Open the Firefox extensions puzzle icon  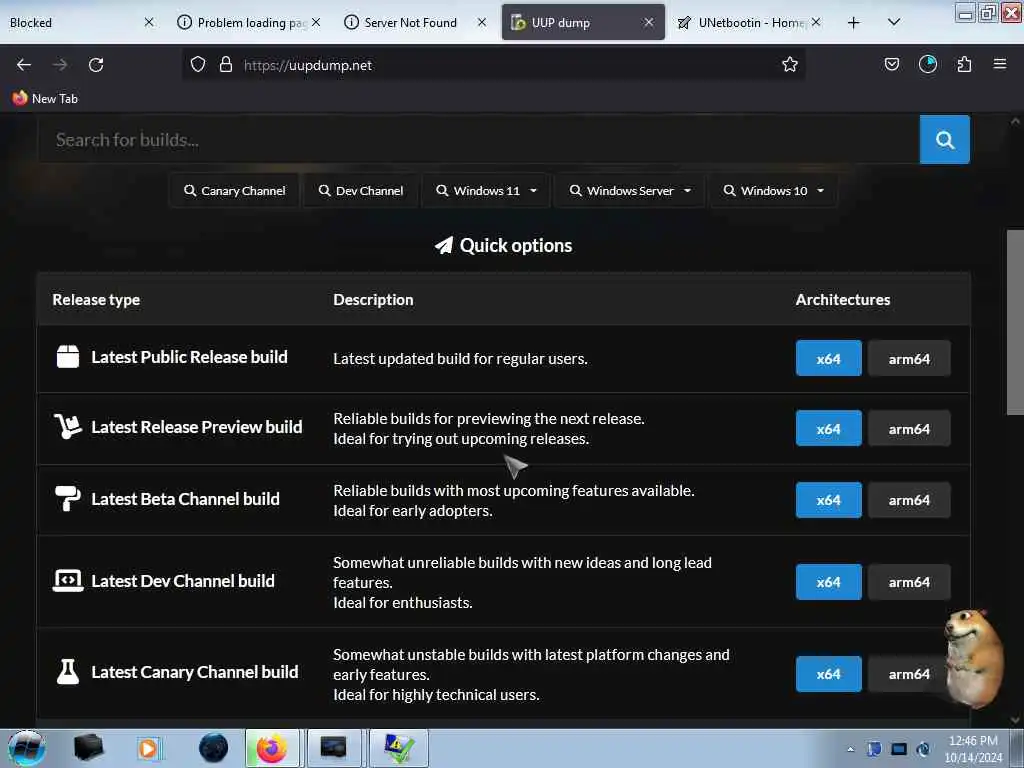pos(964,65)
